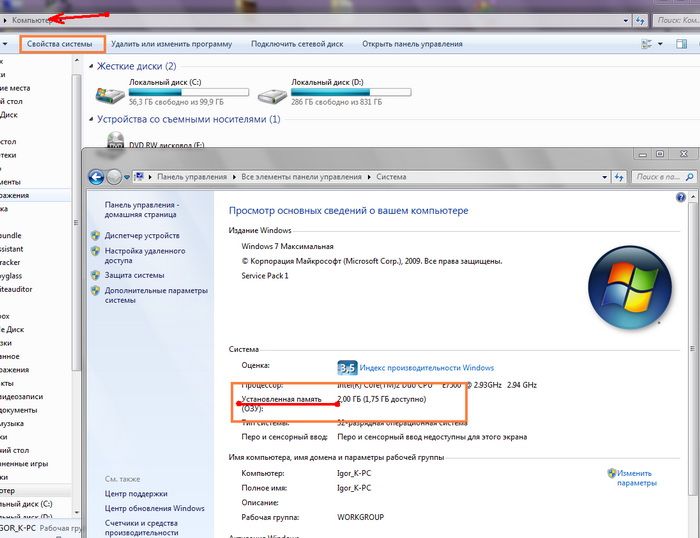Toggle the preview pane icon in Explorer
Viewport: 700px width, 538px height.
(x=682, y=44)
